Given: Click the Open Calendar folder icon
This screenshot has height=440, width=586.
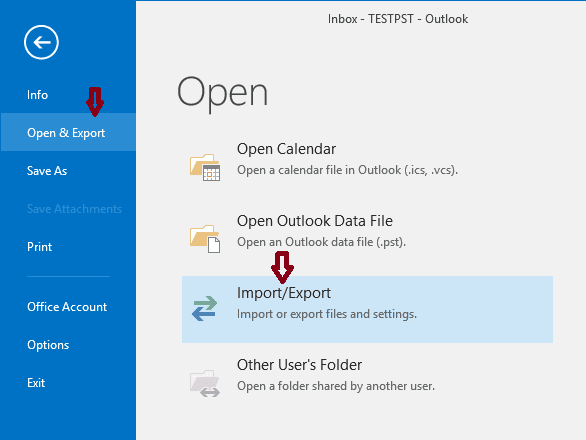Looking at the screenshot, I should pyautogui.click(x=205, y=167).
